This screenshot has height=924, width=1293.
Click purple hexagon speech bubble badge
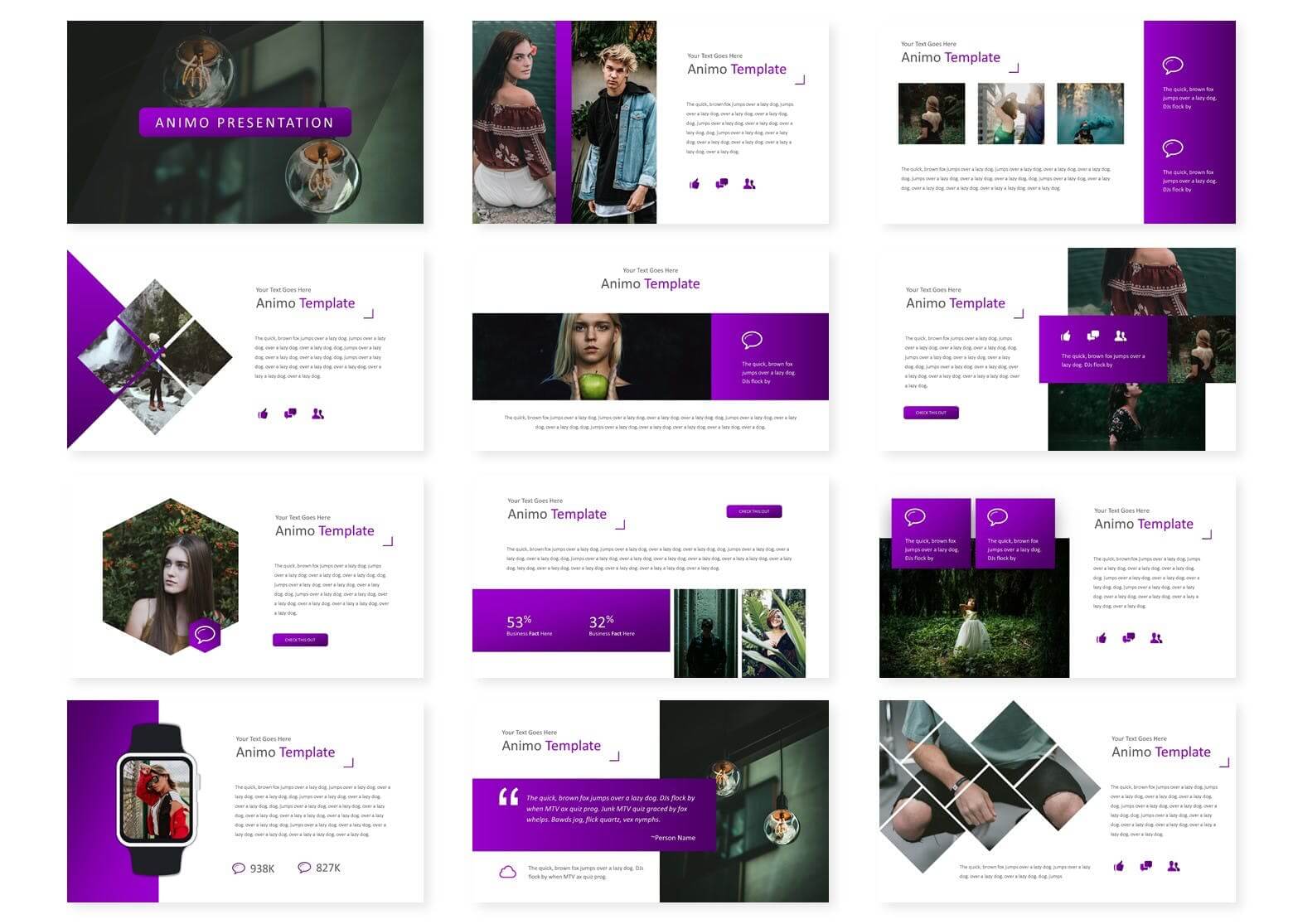(205, 635)
